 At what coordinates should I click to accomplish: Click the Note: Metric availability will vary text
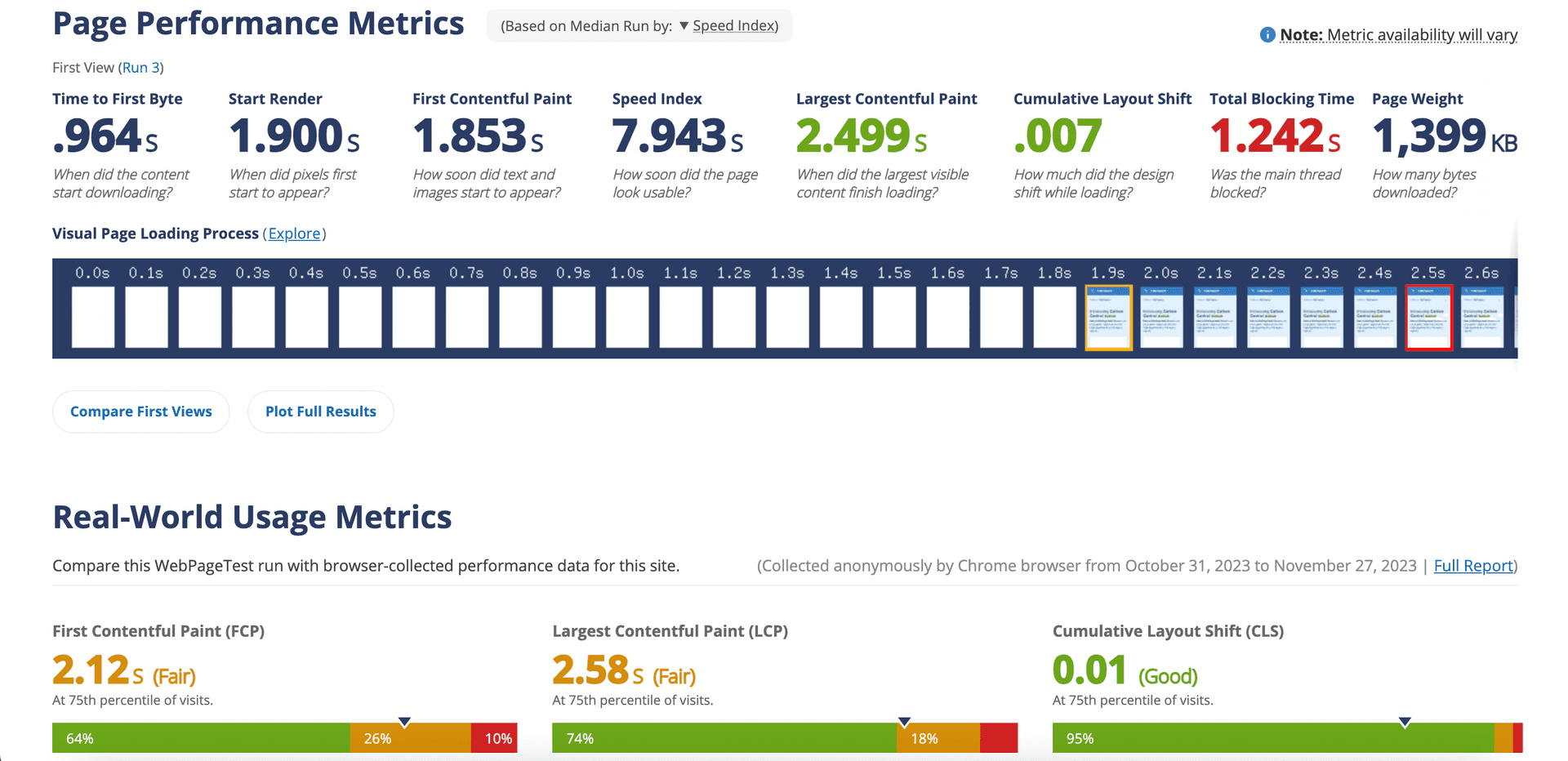[1398, 35]
